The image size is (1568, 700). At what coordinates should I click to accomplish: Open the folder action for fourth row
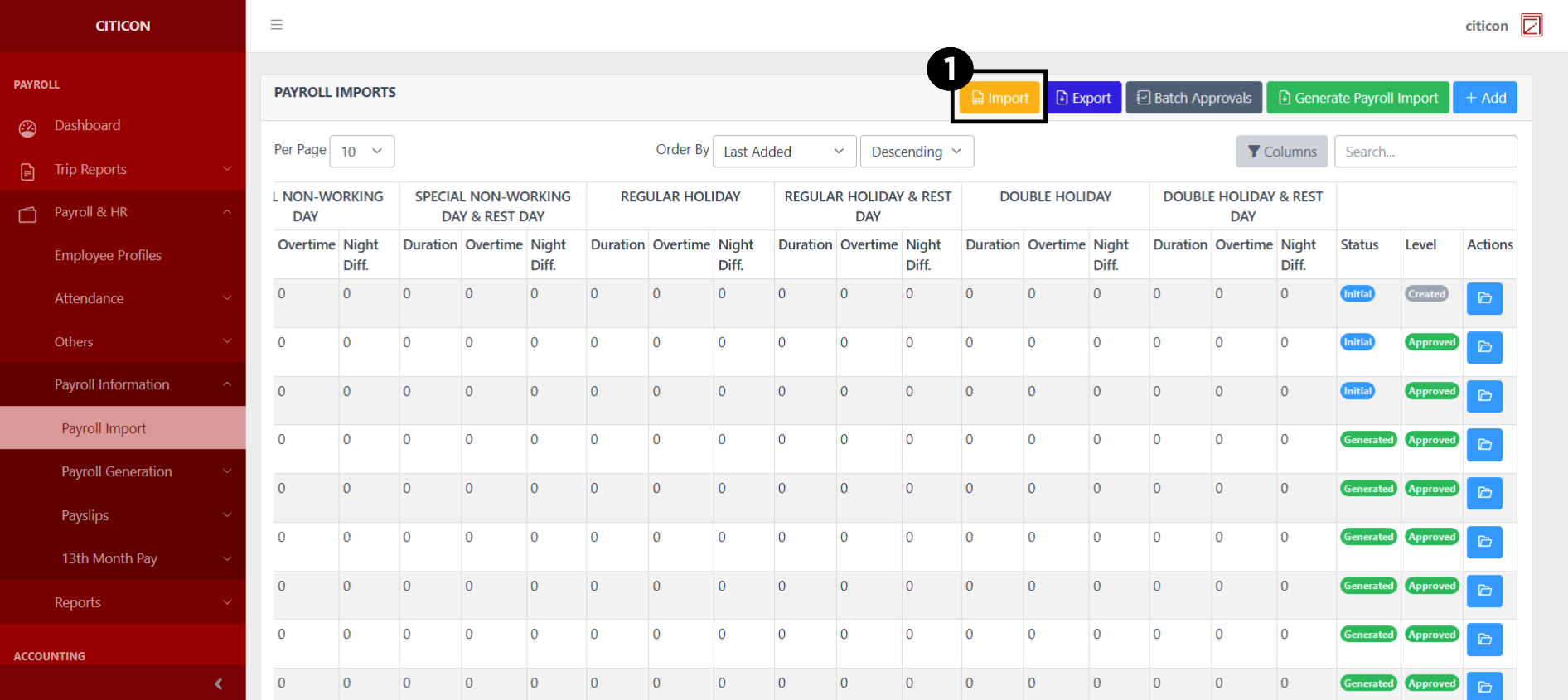[1483, 445]
